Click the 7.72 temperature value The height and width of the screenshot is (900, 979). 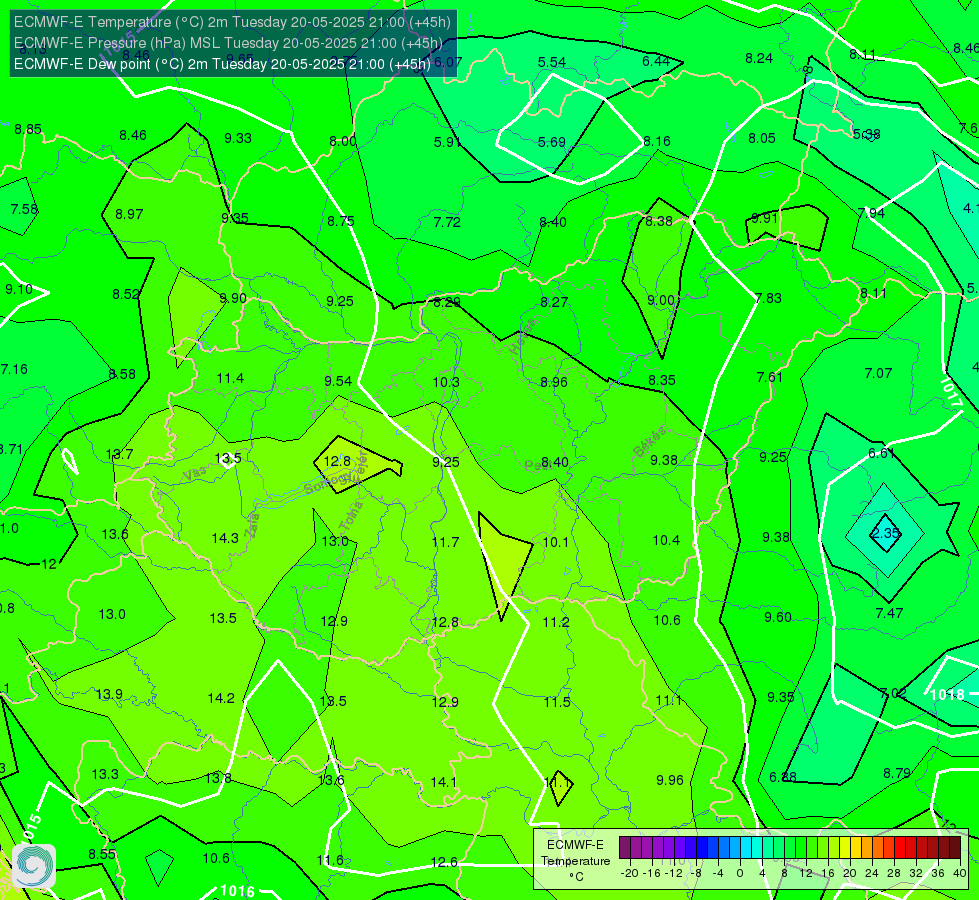(x=447, y=222)
